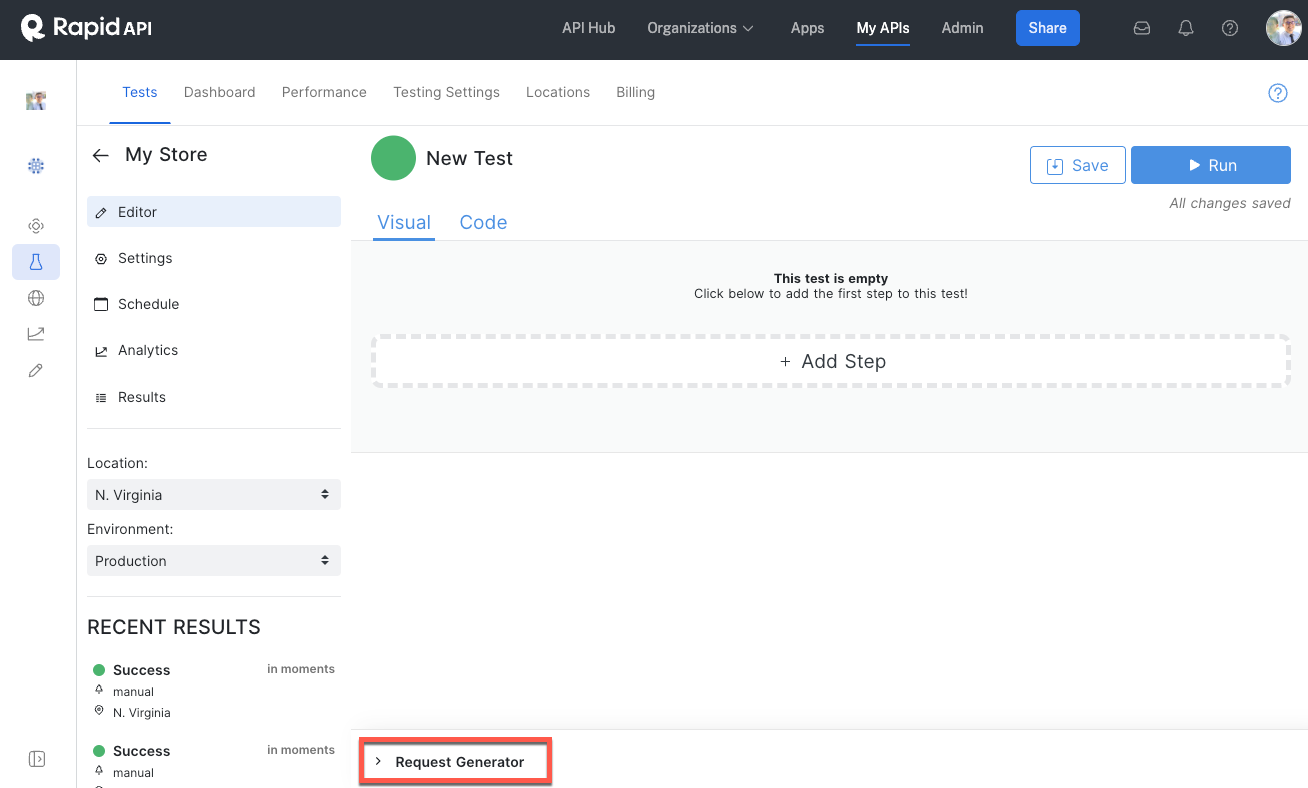The height and width of the screenshot is (788, 1308).
Task: Open the Location dropdown N. Virginia
Action: click(214, 494)
